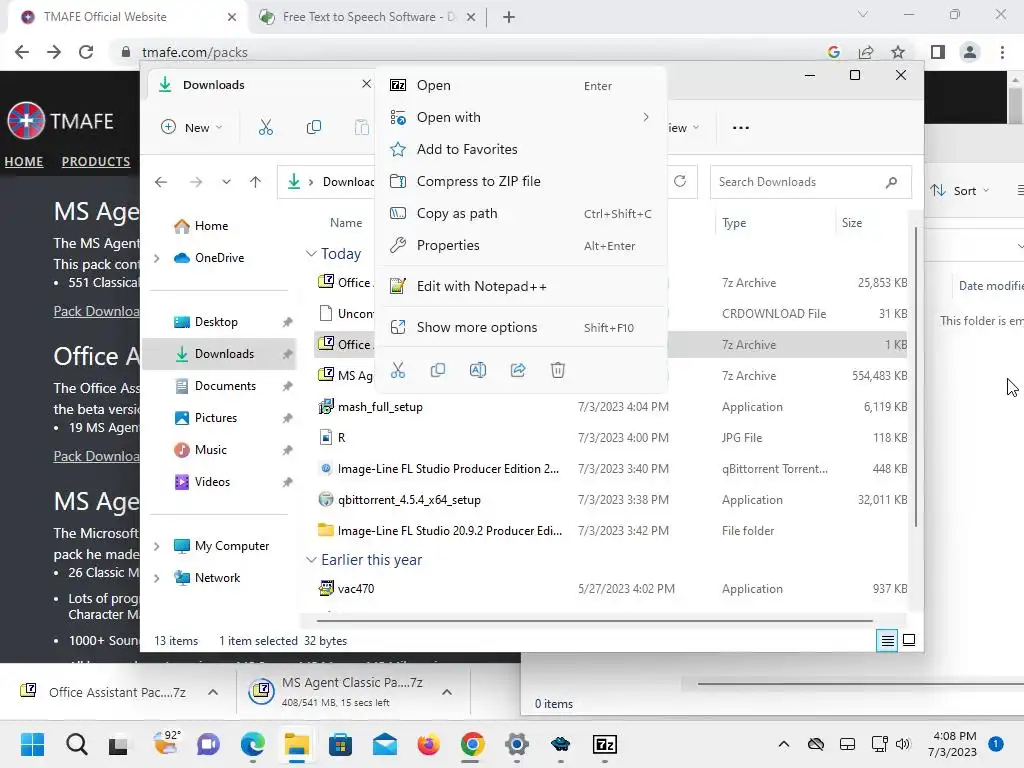
Task: Switch to the large thumbnails view icon
Action: click(908, 641)
